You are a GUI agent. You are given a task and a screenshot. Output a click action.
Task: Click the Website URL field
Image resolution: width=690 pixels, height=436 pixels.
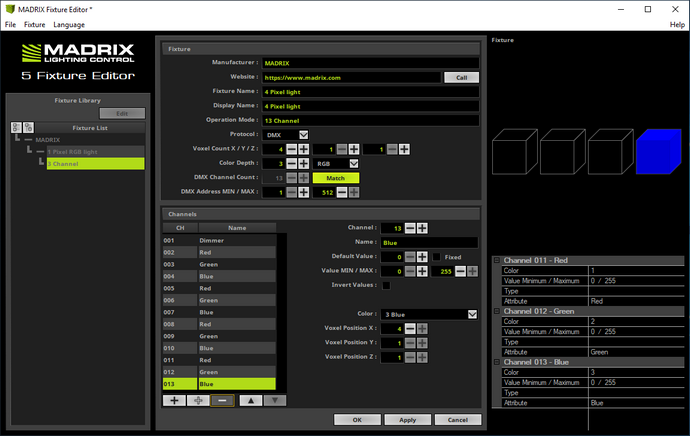point(352,77)
